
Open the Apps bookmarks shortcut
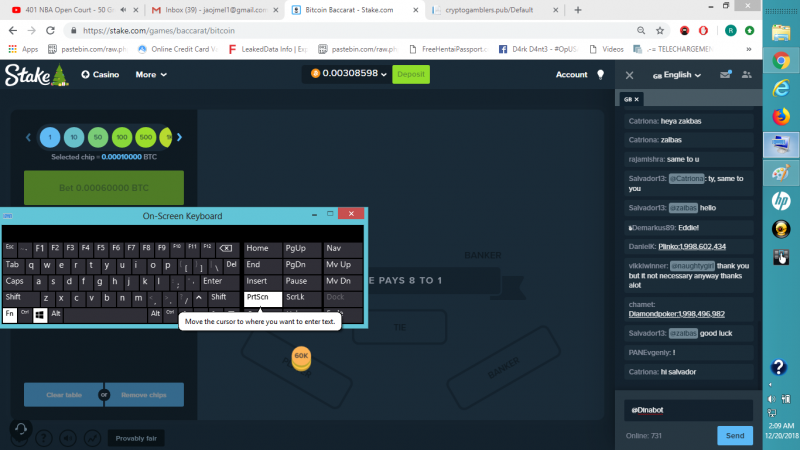click(23, 49)
